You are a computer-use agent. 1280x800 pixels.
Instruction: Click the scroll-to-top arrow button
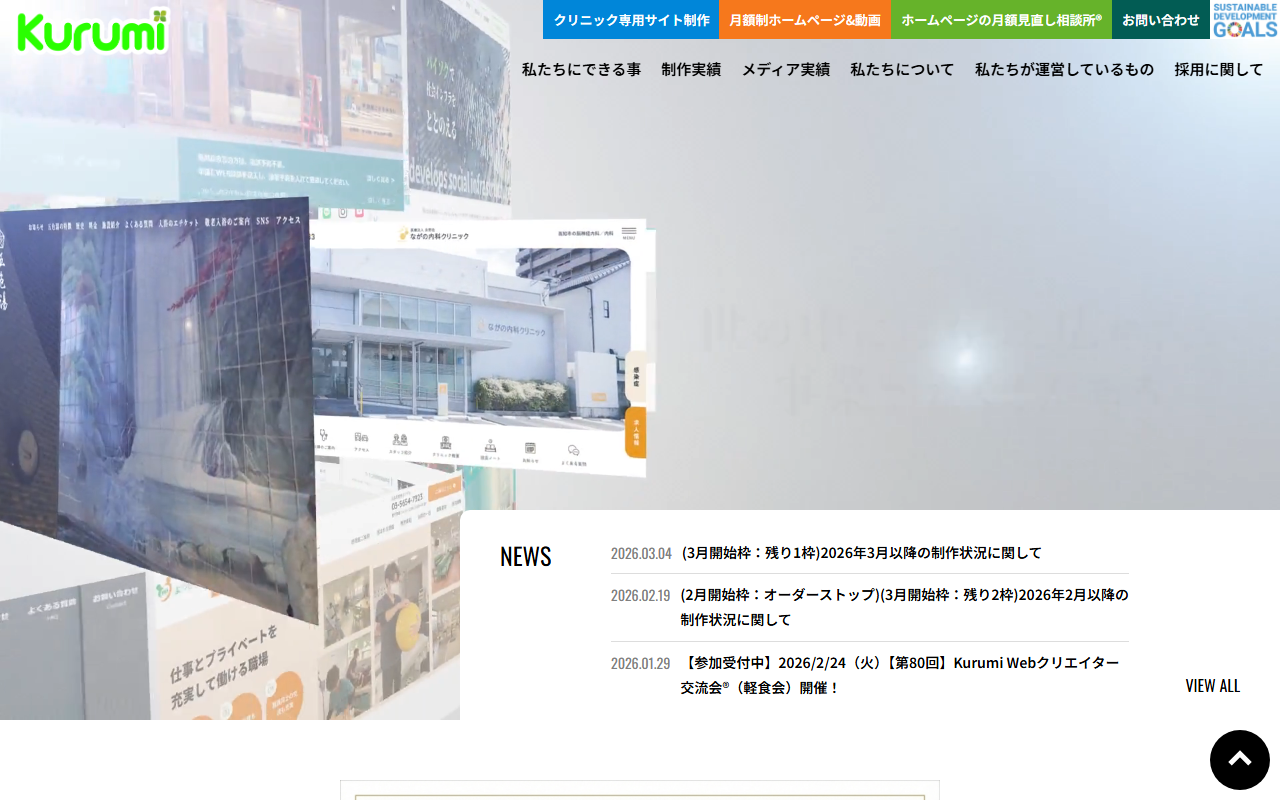tap(1239, 760)
